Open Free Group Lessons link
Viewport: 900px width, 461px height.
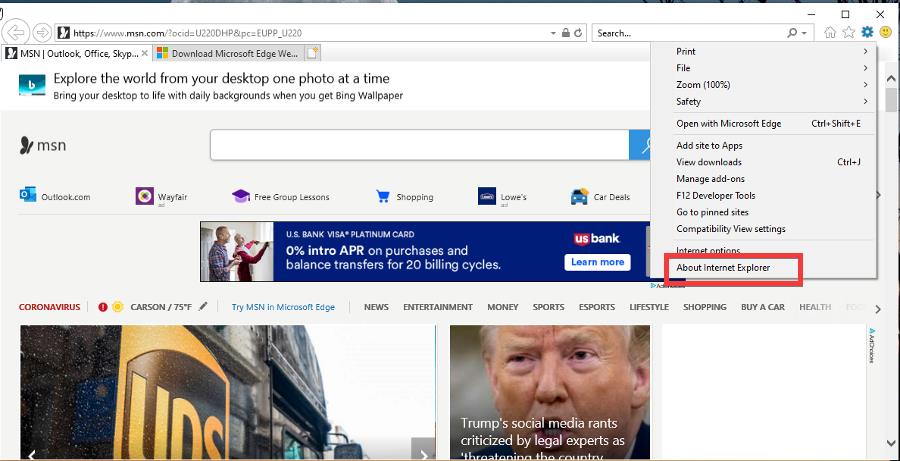(x=281, y=197)
